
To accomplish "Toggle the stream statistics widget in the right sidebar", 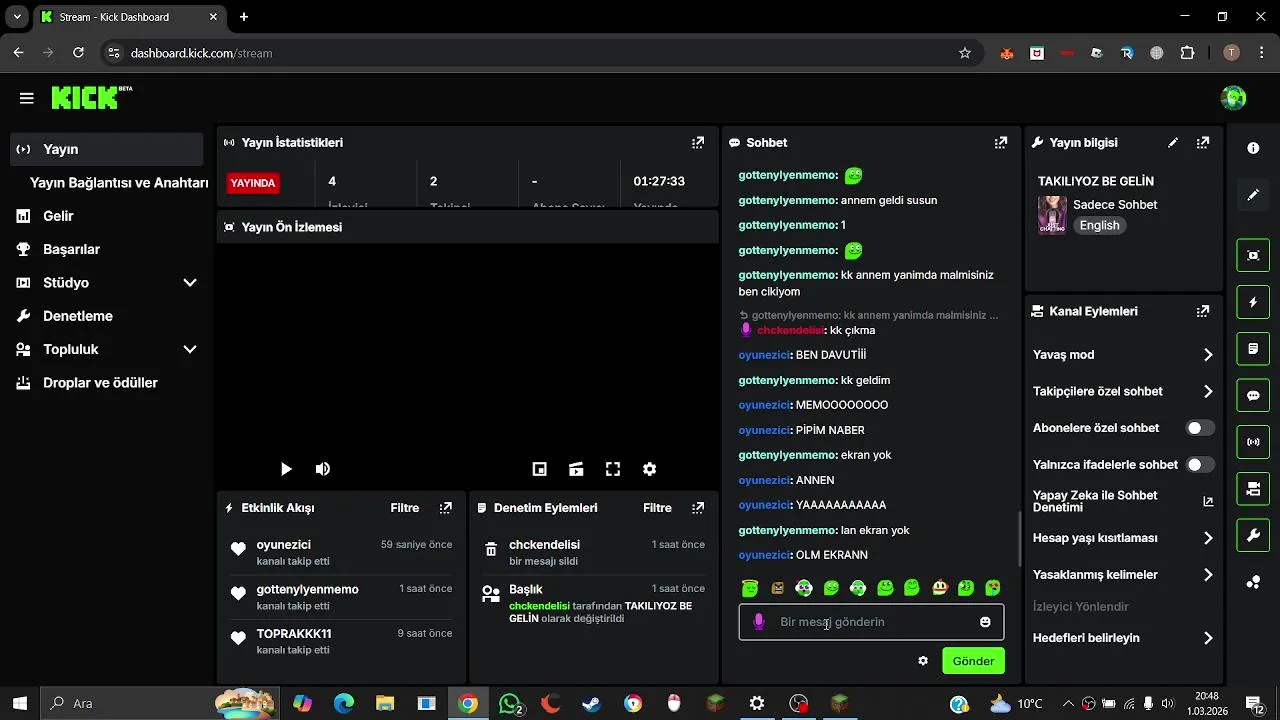I will [1253, 442].
